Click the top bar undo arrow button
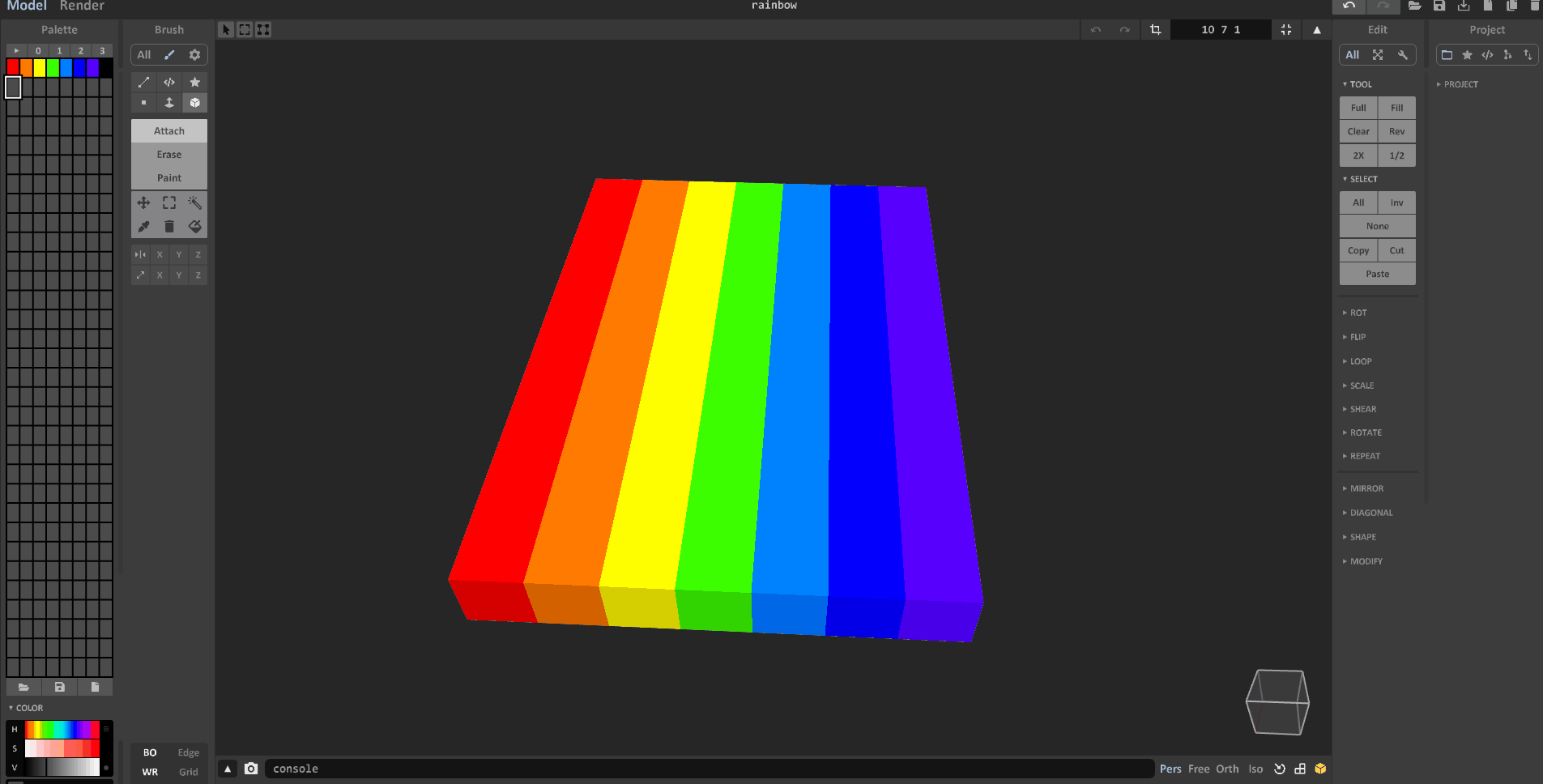This screenshot has width=1543, height=784. [1349, 6]
